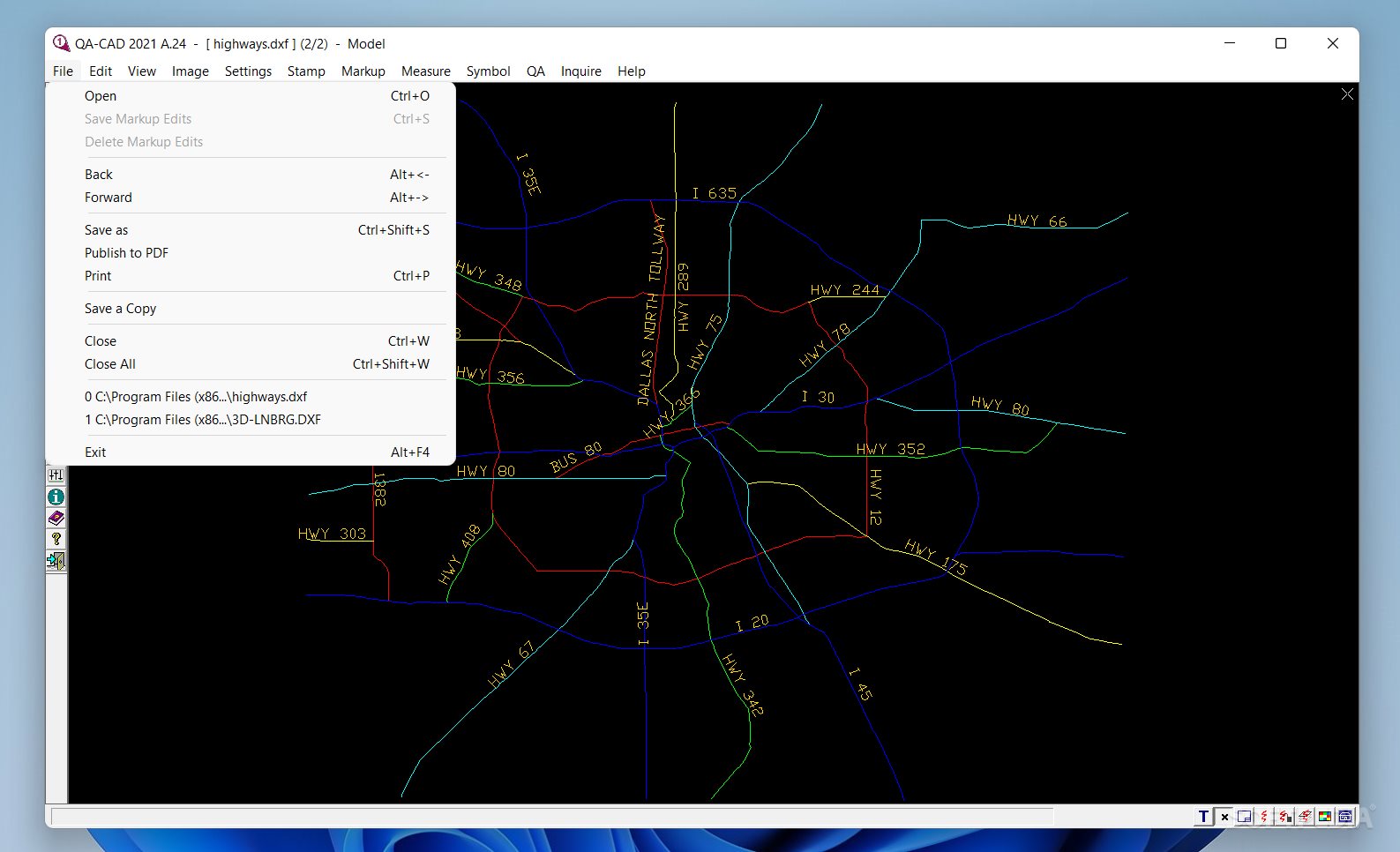Select the blue T text icon
The height and width of the screenshot is (852, 1400).
(1203, 817)
